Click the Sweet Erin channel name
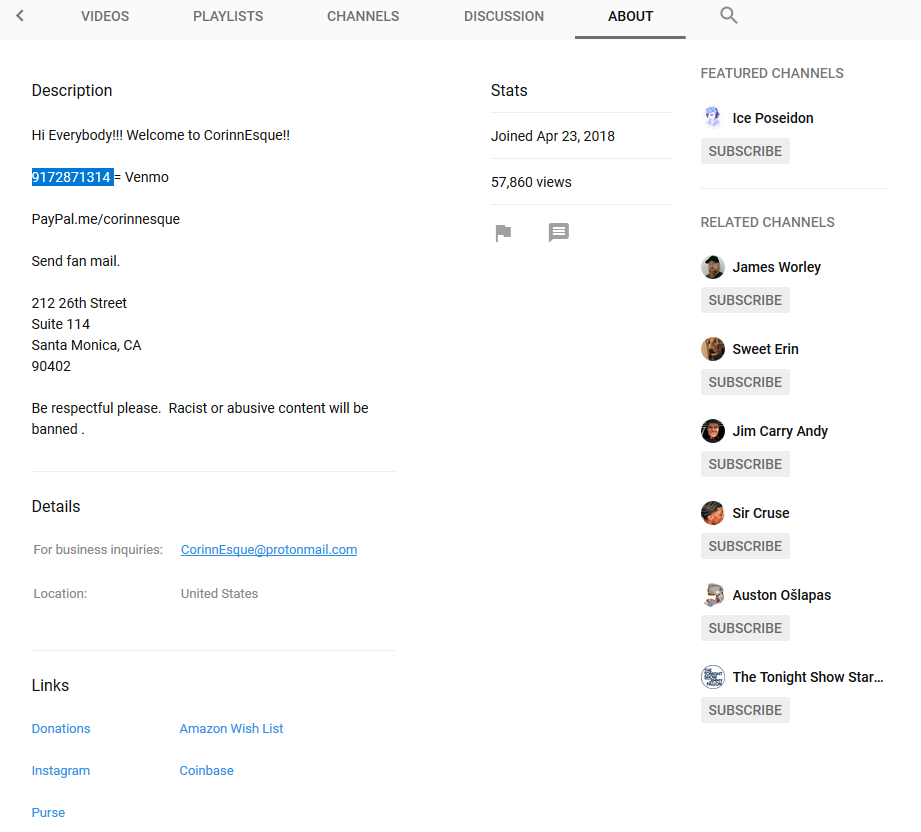The height and width of the screenshot is (832, 921). [x=765, y=349]
